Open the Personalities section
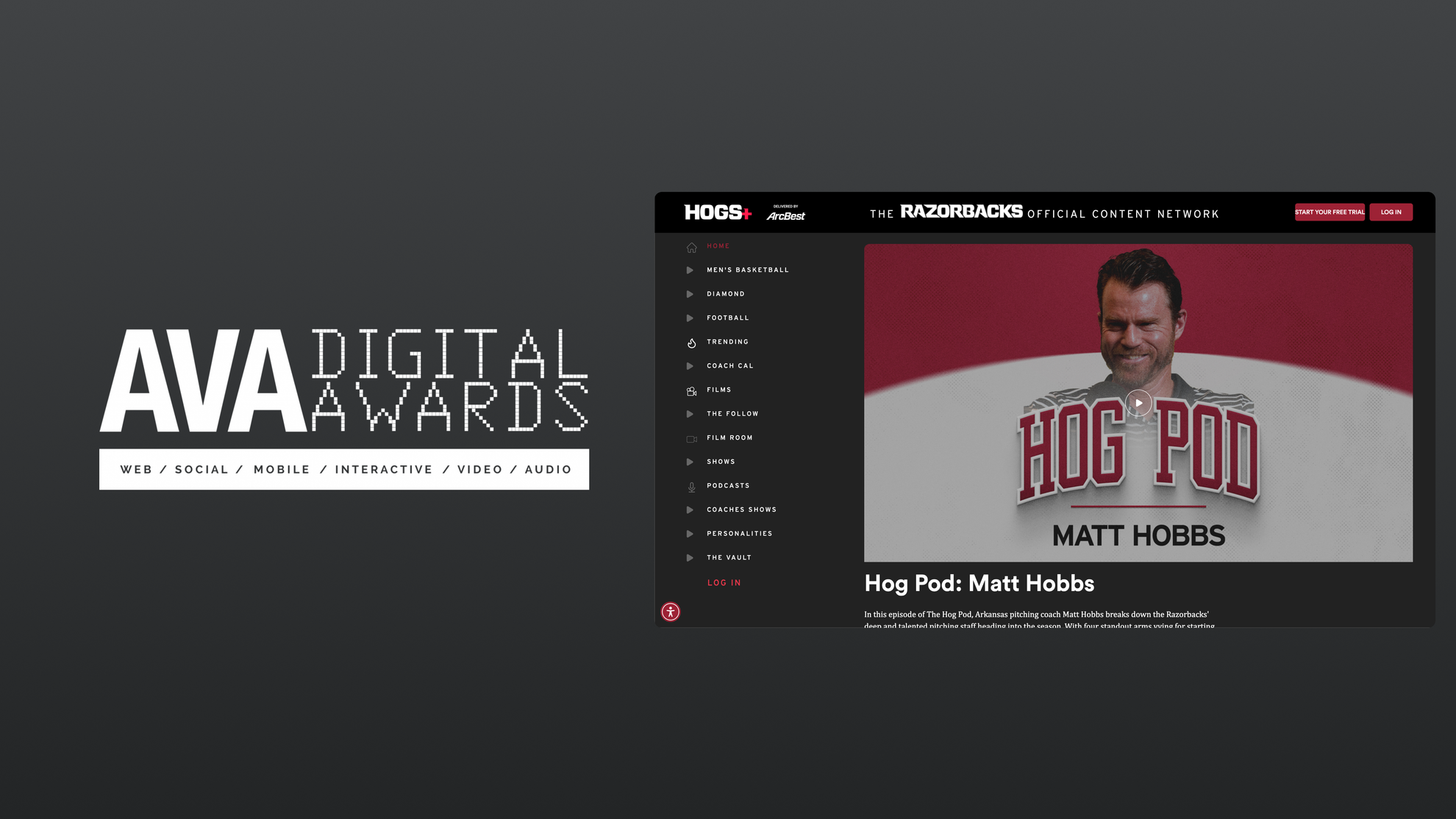Image resolution: width=1456 pixels, height=819 pixels. click(x=739, y=534)
